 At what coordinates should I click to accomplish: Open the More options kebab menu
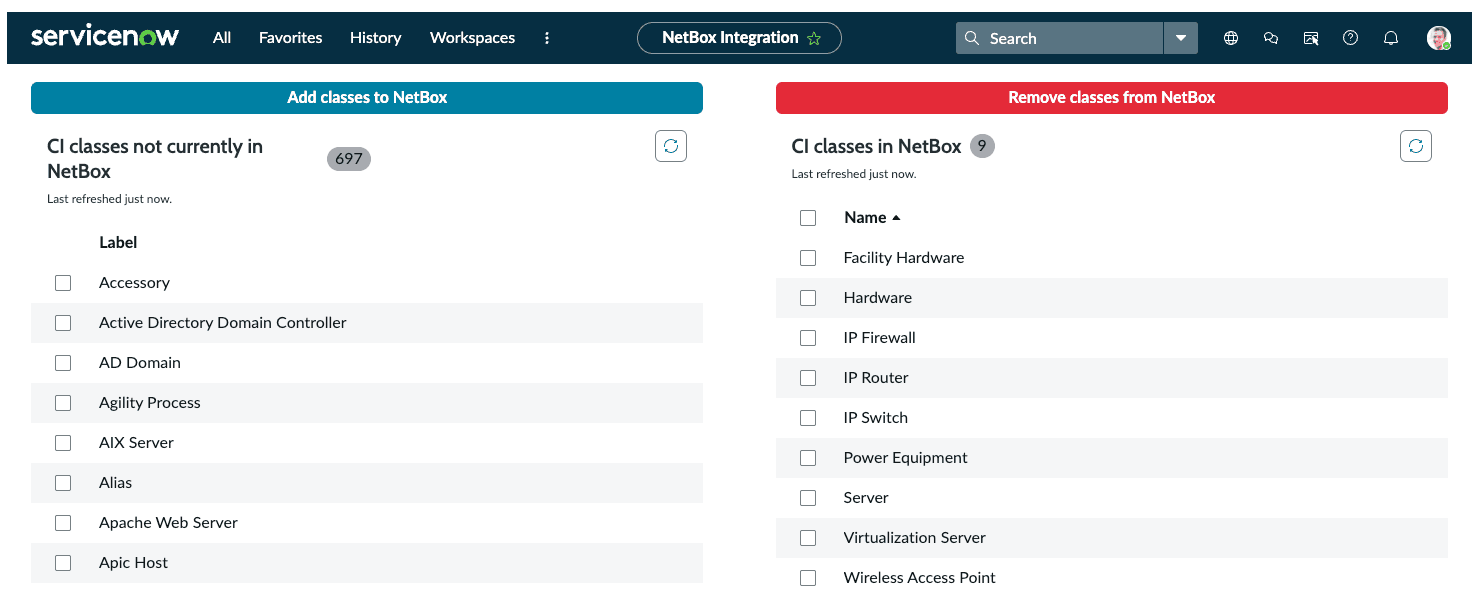pyautogui.click(x=546, y=37)
